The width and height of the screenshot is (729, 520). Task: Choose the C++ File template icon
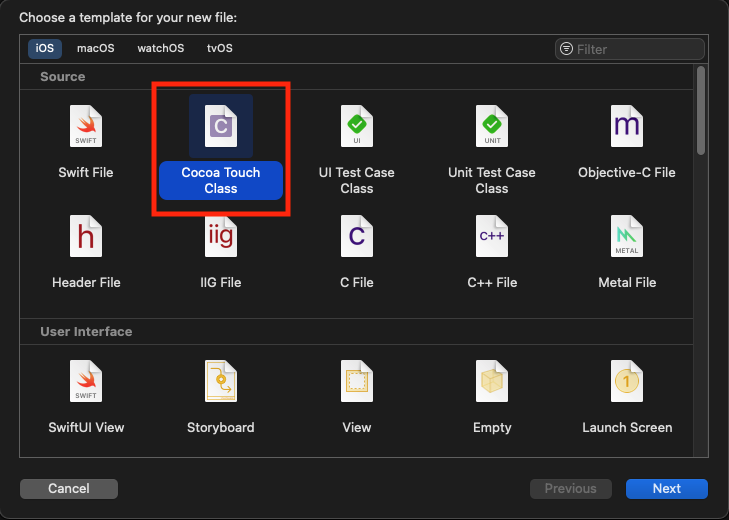tap(492, 236)
